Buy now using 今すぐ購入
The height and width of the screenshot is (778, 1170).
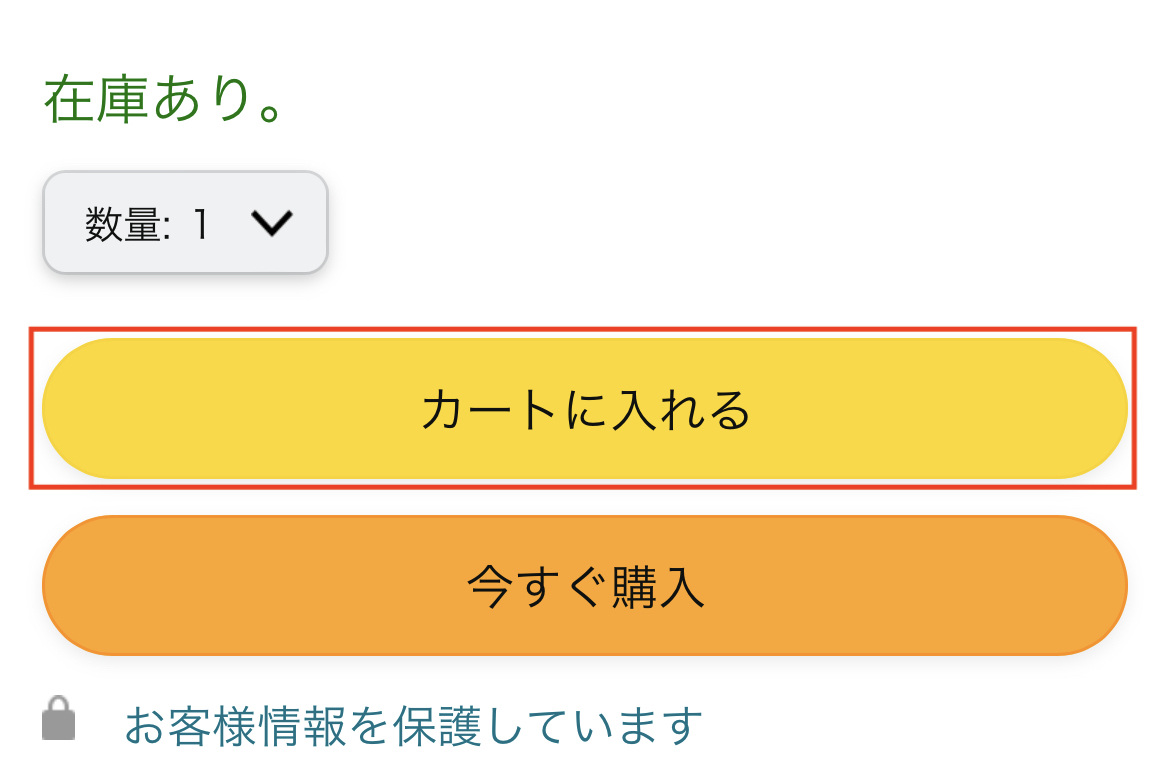pos(584,586)
